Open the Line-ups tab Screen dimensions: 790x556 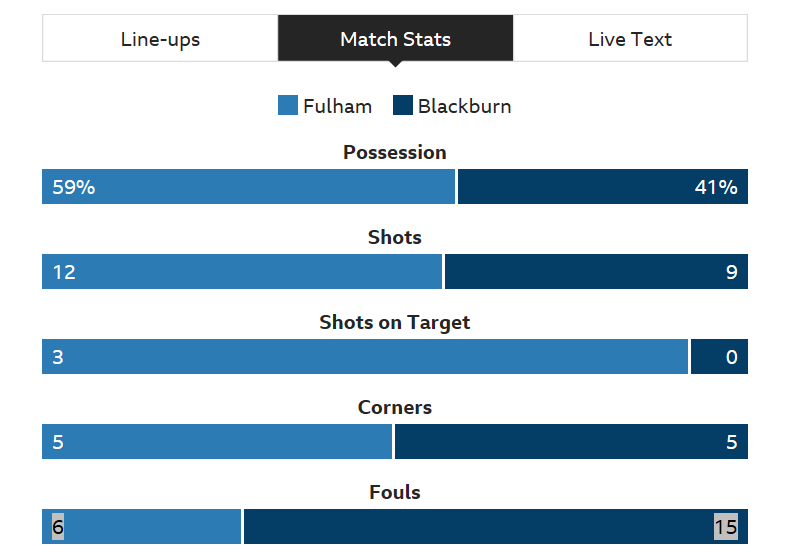160,39
